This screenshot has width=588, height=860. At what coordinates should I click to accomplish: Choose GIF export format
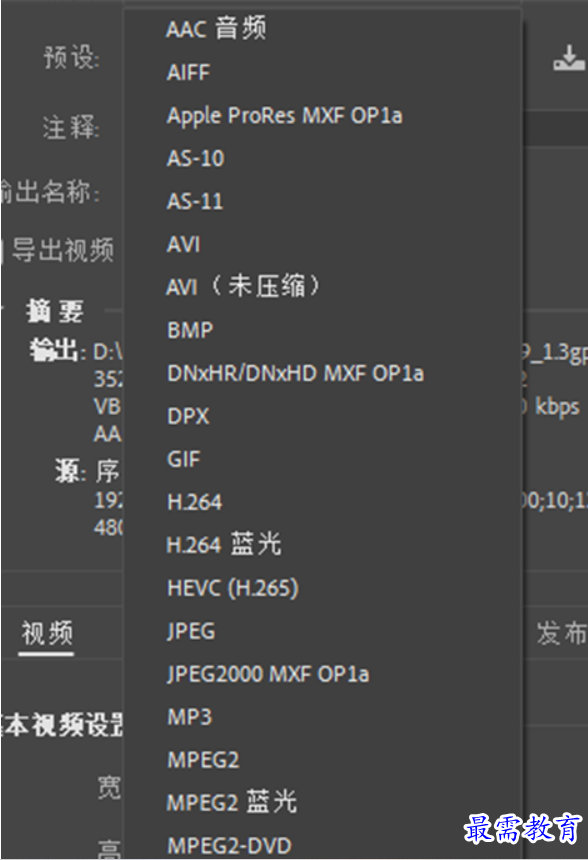183,459
